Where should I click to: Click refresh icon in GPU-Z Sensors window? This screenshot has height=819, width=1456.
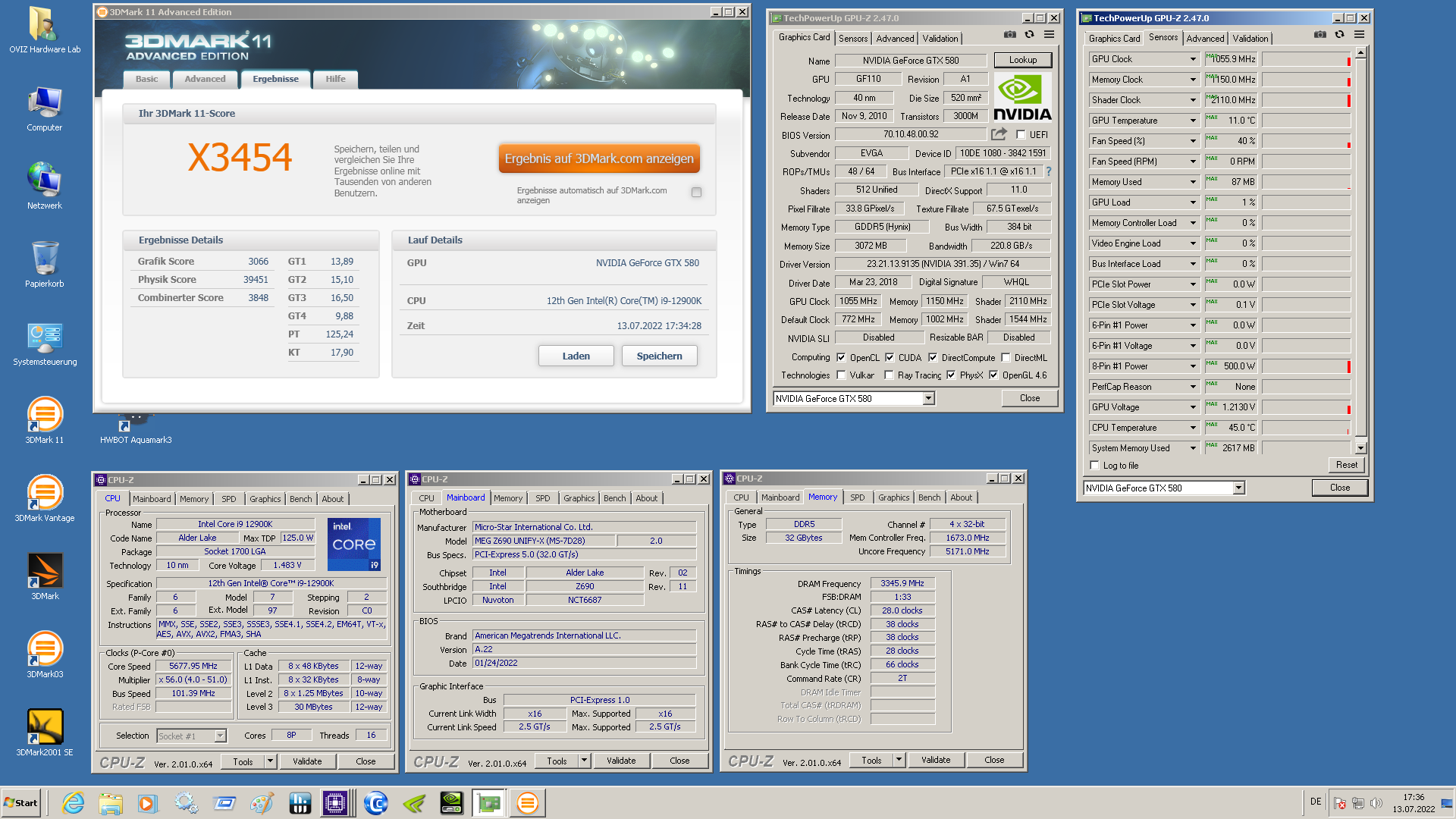point(1339,35)
